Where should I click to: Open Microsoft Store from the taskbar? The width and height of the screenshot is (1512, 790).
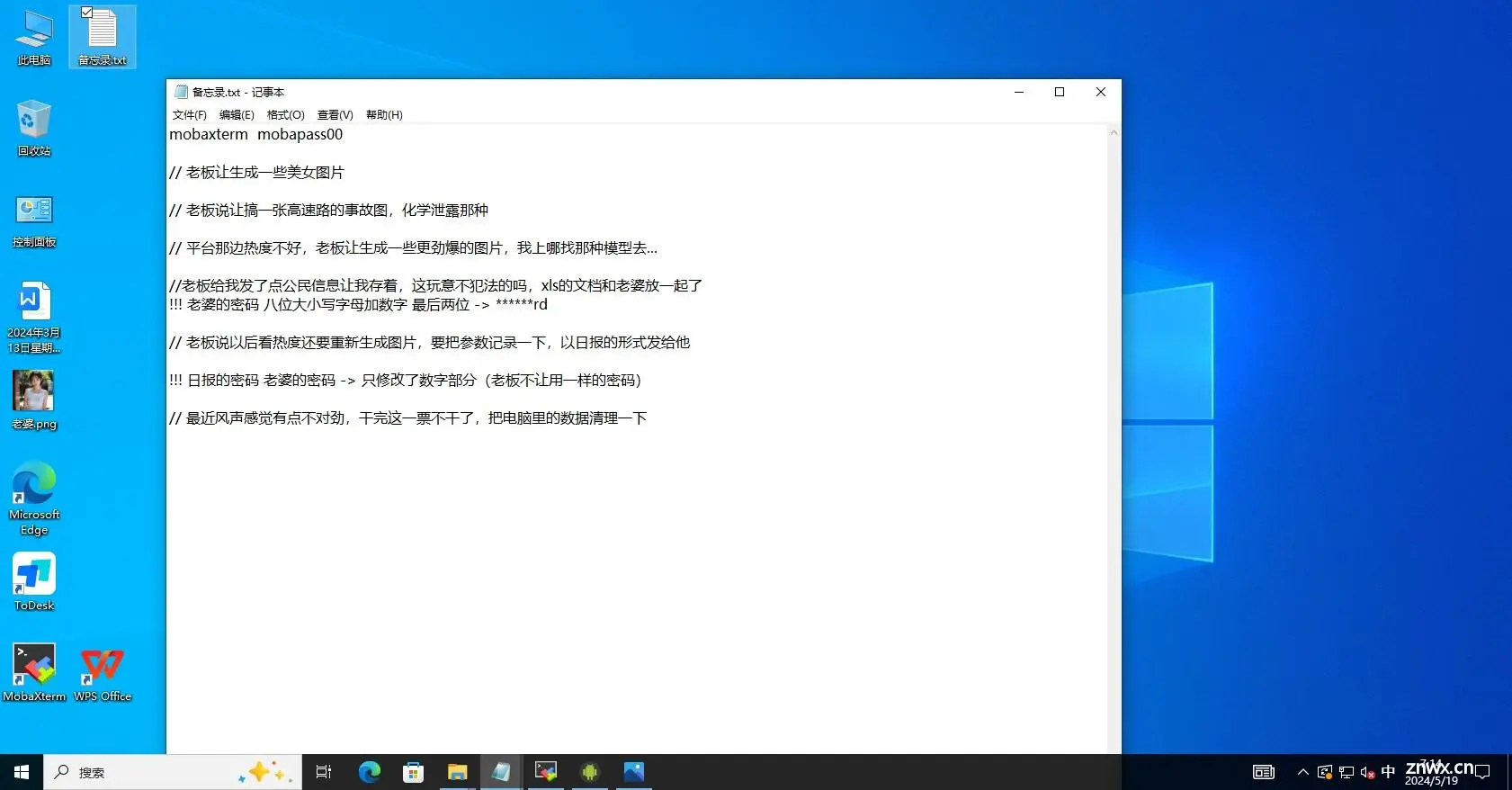coord(413,772)
